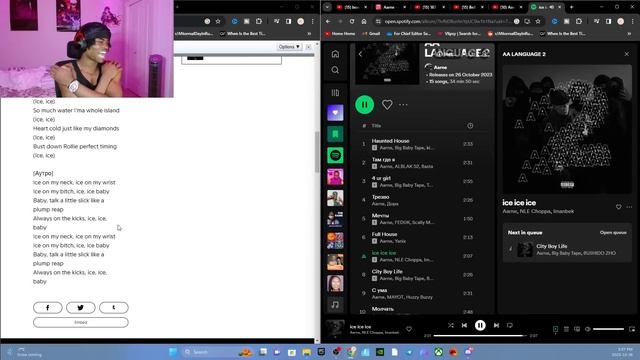Switch to the Spotify browser tab
This screenshot has height=360, width=640.
[x=545, y=7]
